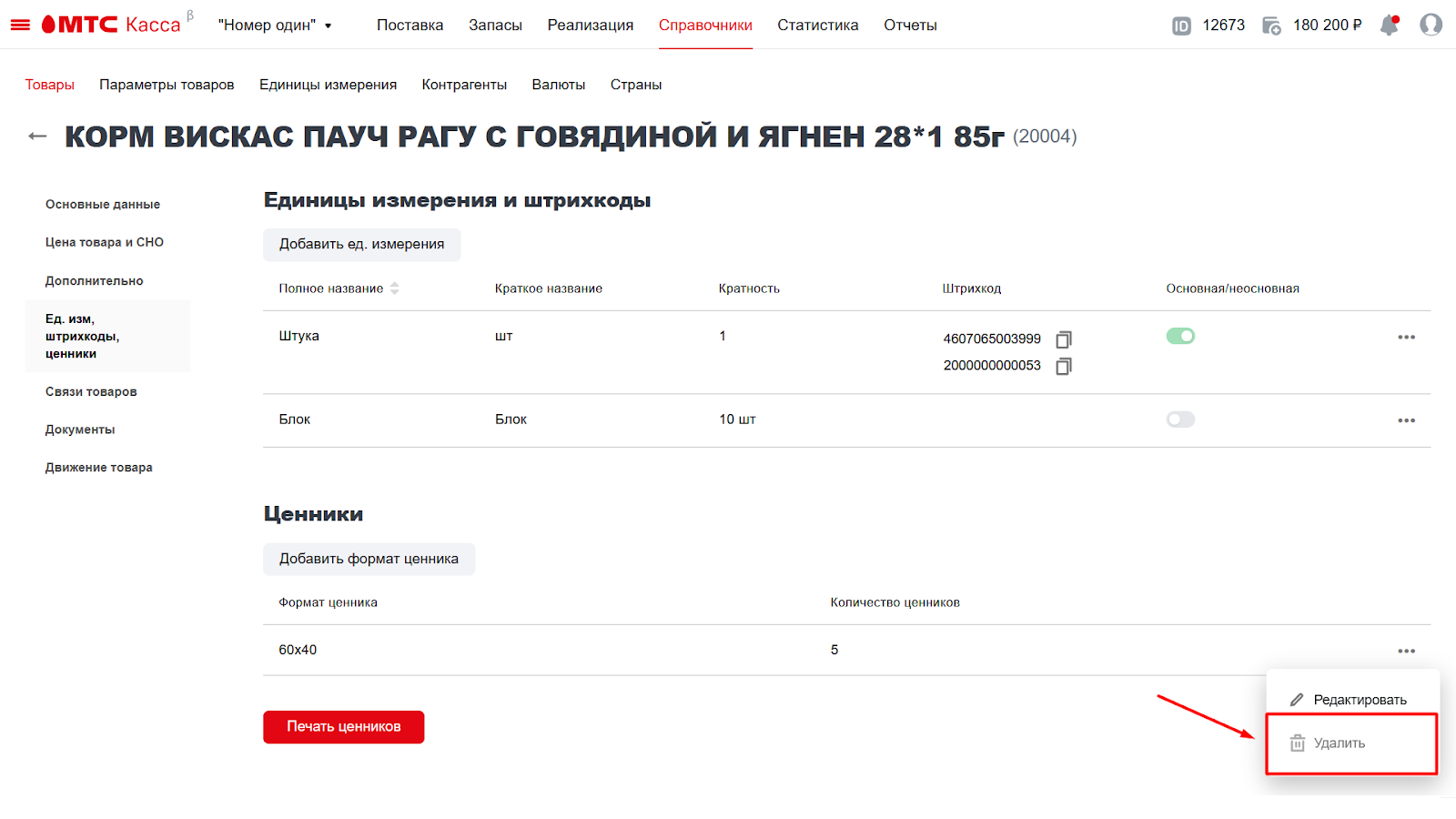This screenshot has height=819, width=1456.
Task: Switch to Параметры товаров tab
Action: [167, 85]
